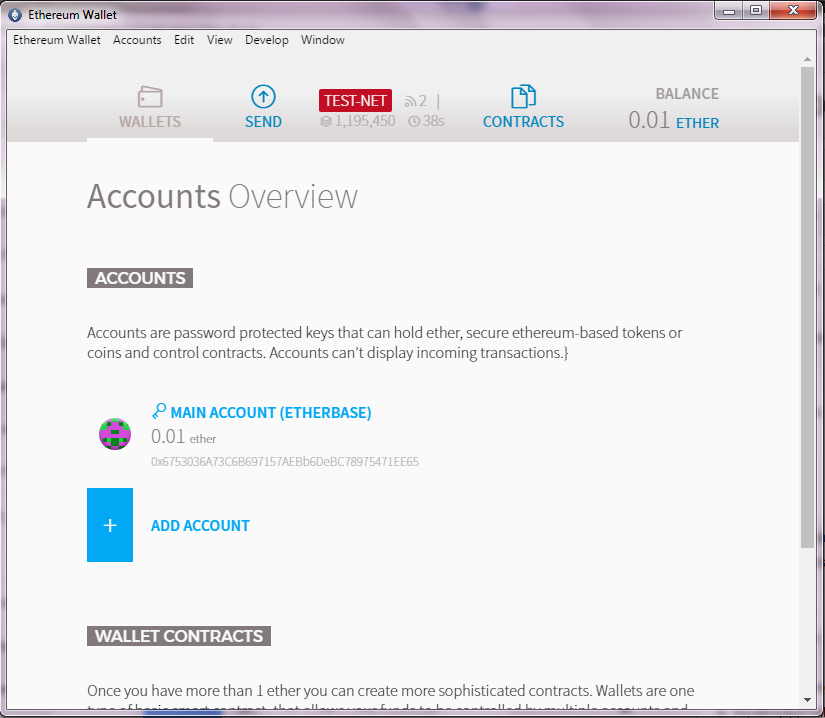
Task: Open the Wallets tab icon
Action: pos(150,97)
